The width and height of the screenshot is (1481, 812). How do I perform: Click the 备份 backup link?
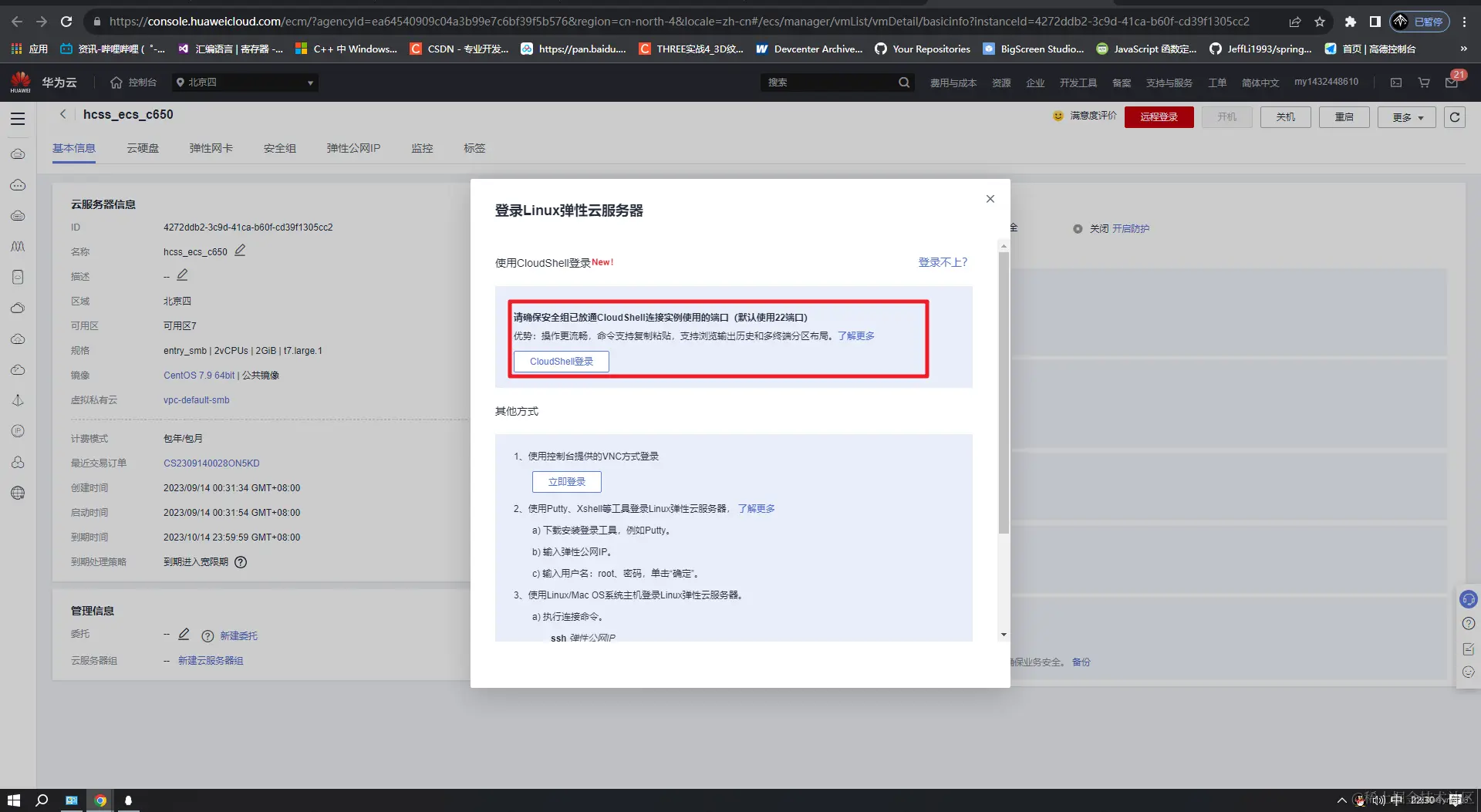tap(1081, 662)
